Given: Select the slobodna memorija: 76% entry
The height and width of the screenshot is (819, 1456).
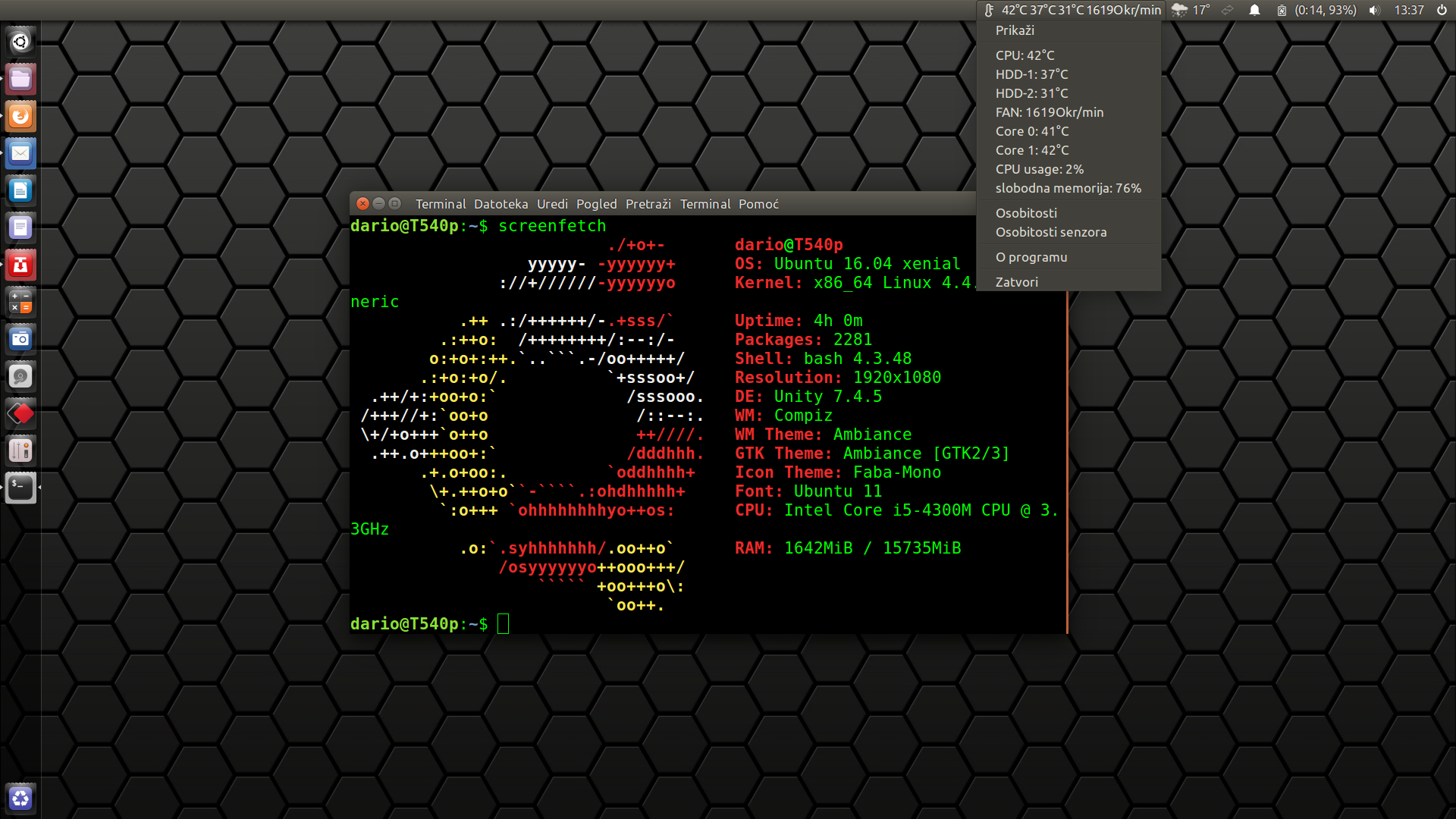Looking at the screenshot, I should pos(1069,188).
